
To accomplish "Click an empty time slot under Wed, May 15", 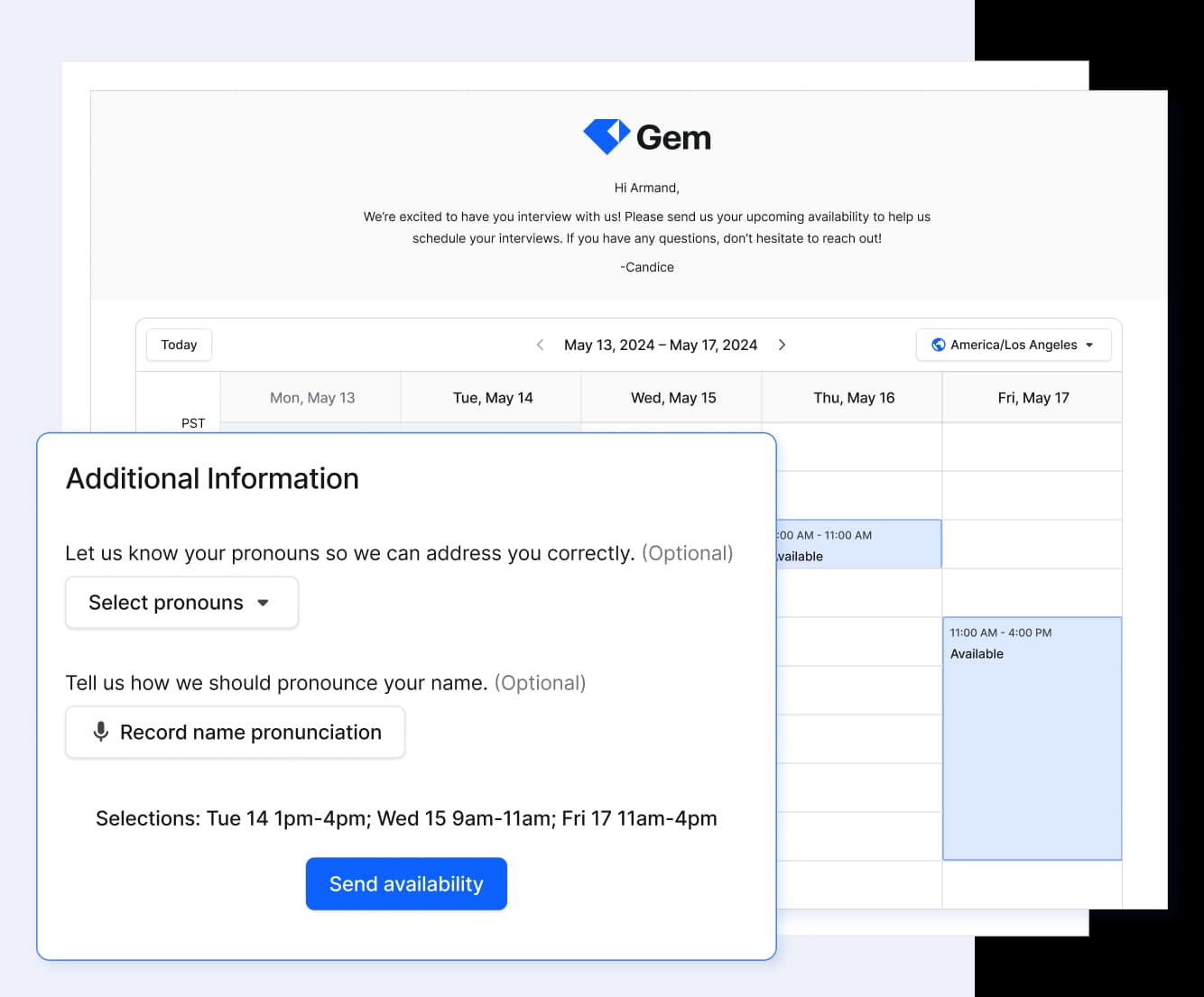I will 671,426.
